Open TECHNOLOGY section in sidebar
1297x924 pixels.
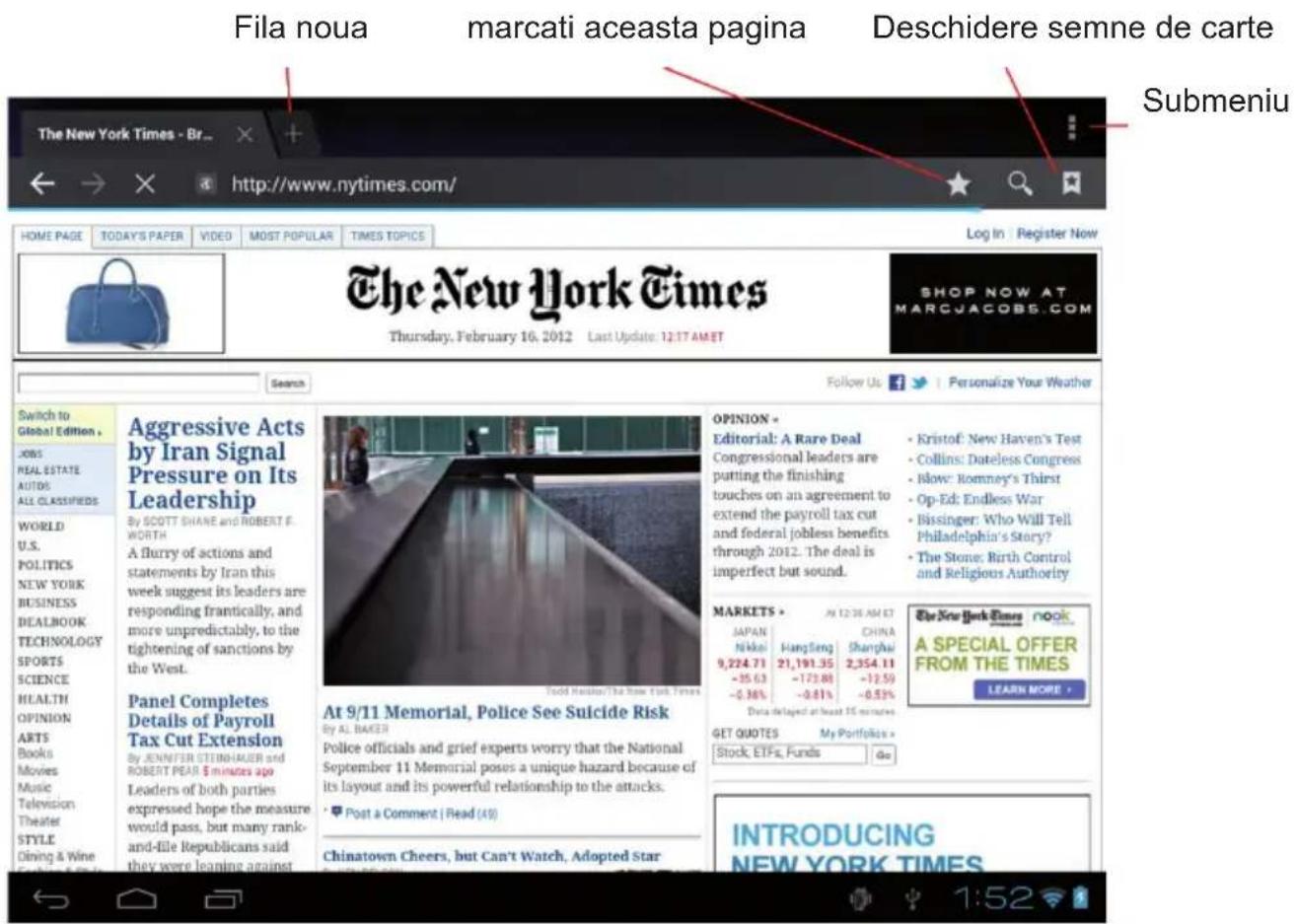point(60,642)
